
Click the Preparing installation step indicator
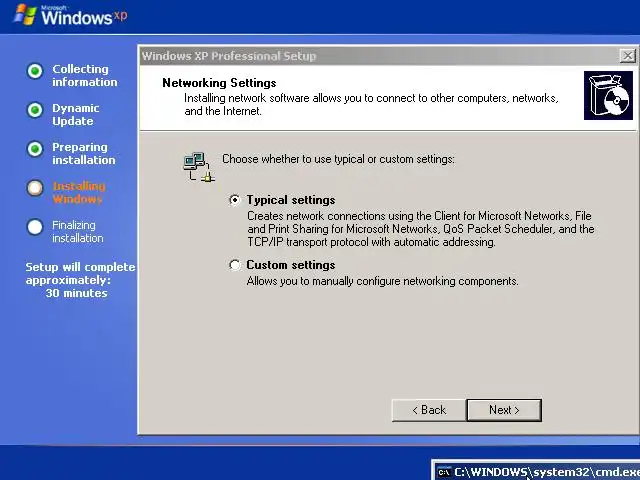tap(35, 149)
